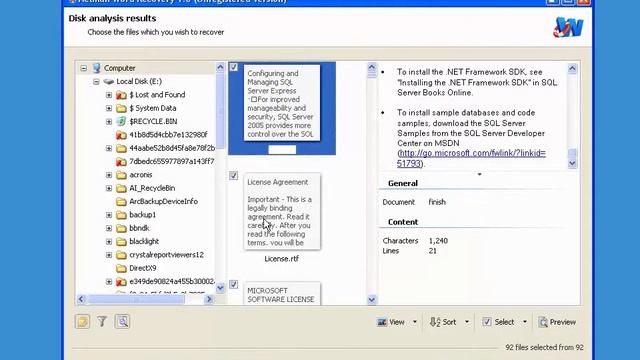Select the AI_RecycleBin tree item
The height and width of the screenshot is (360, 640).
pyautogui.click(x=152, y=188)
